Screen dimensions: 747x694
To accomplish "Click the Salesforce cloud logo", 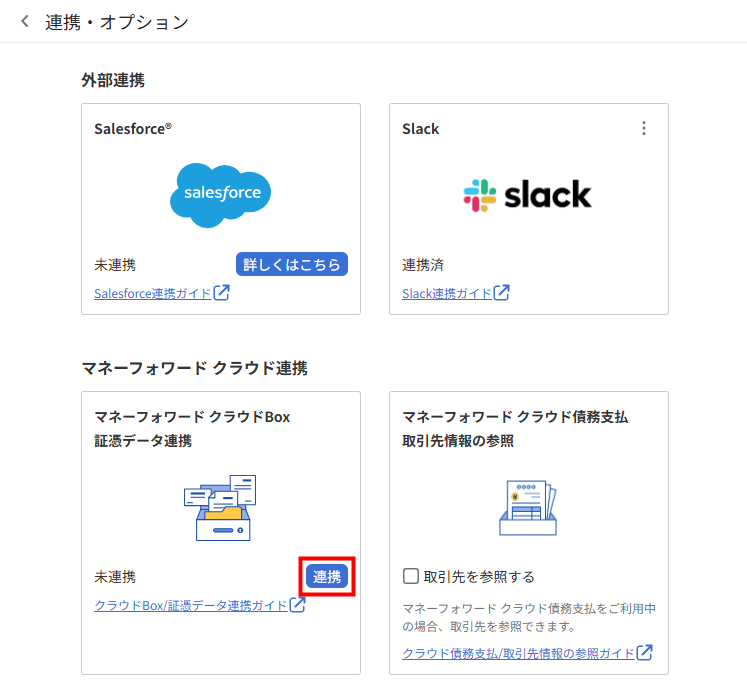I will click(x=221, y=193).
